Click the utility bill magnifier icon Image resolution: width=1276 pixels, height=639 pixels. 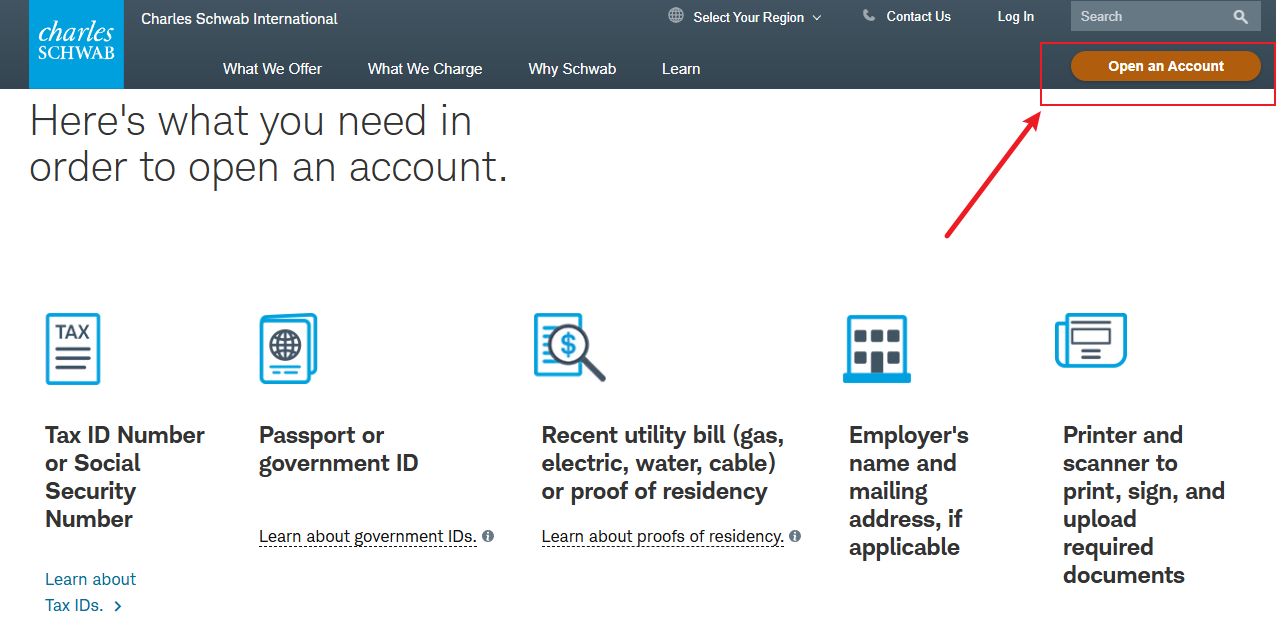[x=570, y=347]
